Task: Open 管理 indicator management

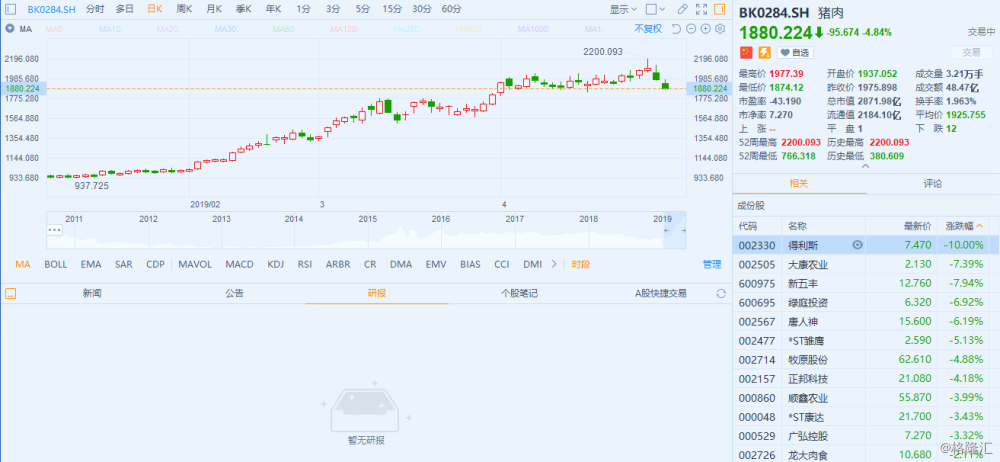Action: (x=712, y=264)
